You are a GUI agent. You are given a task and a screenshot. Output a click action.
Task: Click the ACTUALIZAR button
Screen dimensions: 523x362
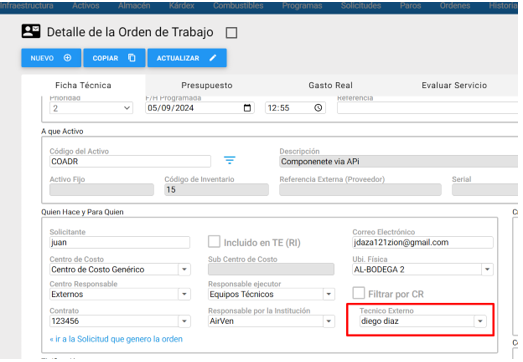tap(187, 58)
